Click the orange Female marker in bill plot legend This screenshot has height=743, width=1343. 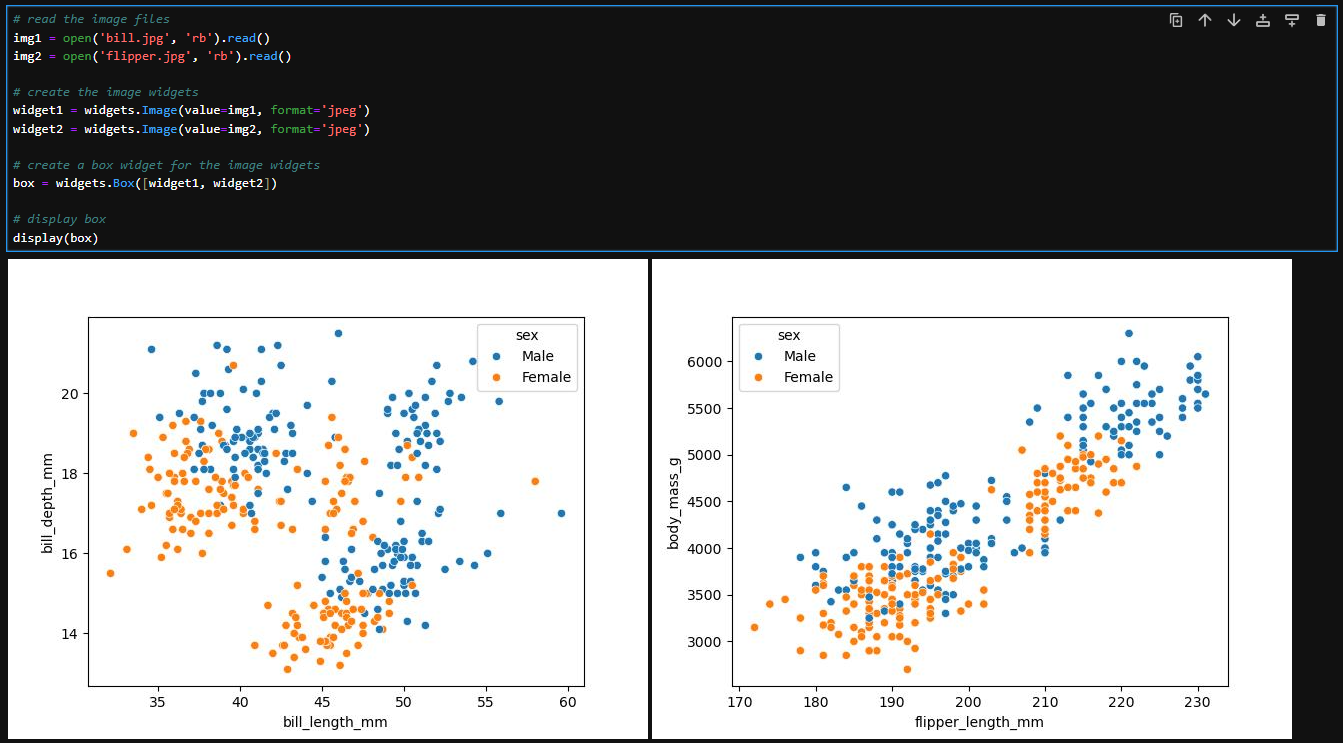point(496,377)
